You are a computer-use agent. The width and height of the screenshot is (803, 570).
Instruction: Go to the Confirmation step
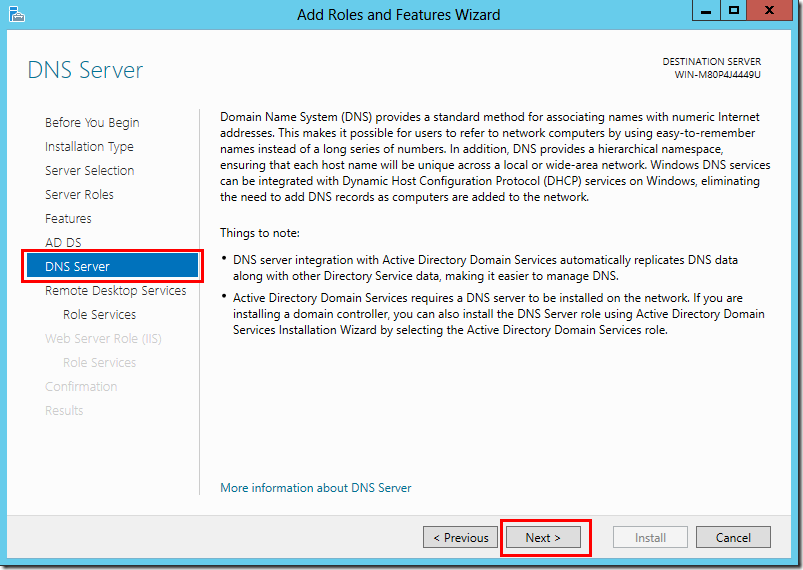(x=81, y=387)
